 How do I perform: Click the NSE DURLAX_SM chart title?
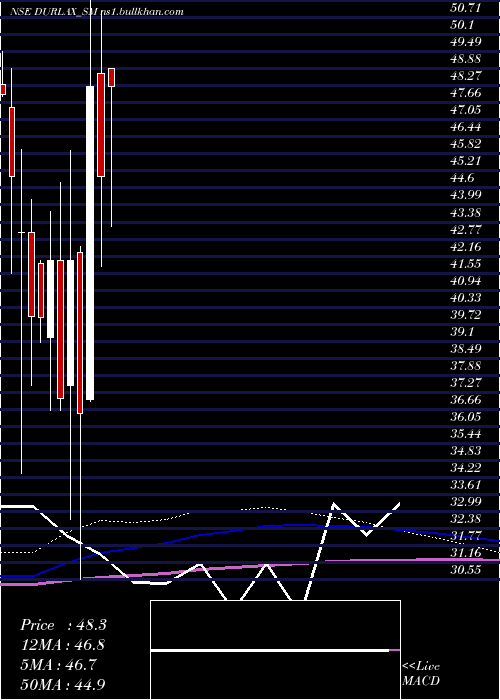(x=97, y=12)
